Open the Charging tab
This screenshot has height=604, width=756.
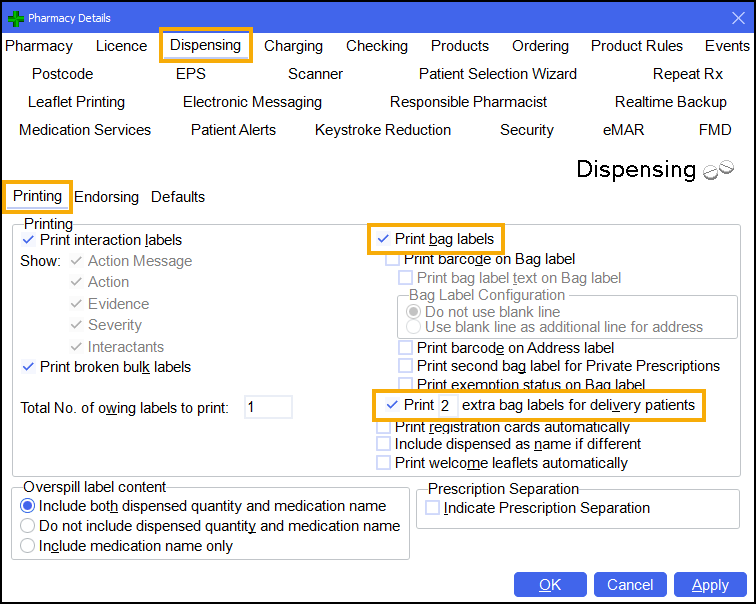pyautogui.click(x=293, y=46)
